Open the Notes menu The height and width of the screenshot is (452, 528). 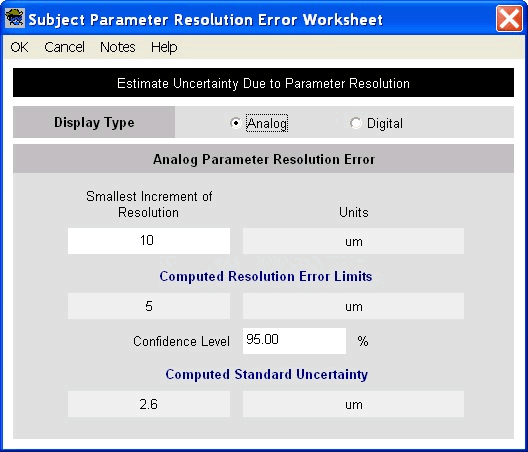coord(118,47)
